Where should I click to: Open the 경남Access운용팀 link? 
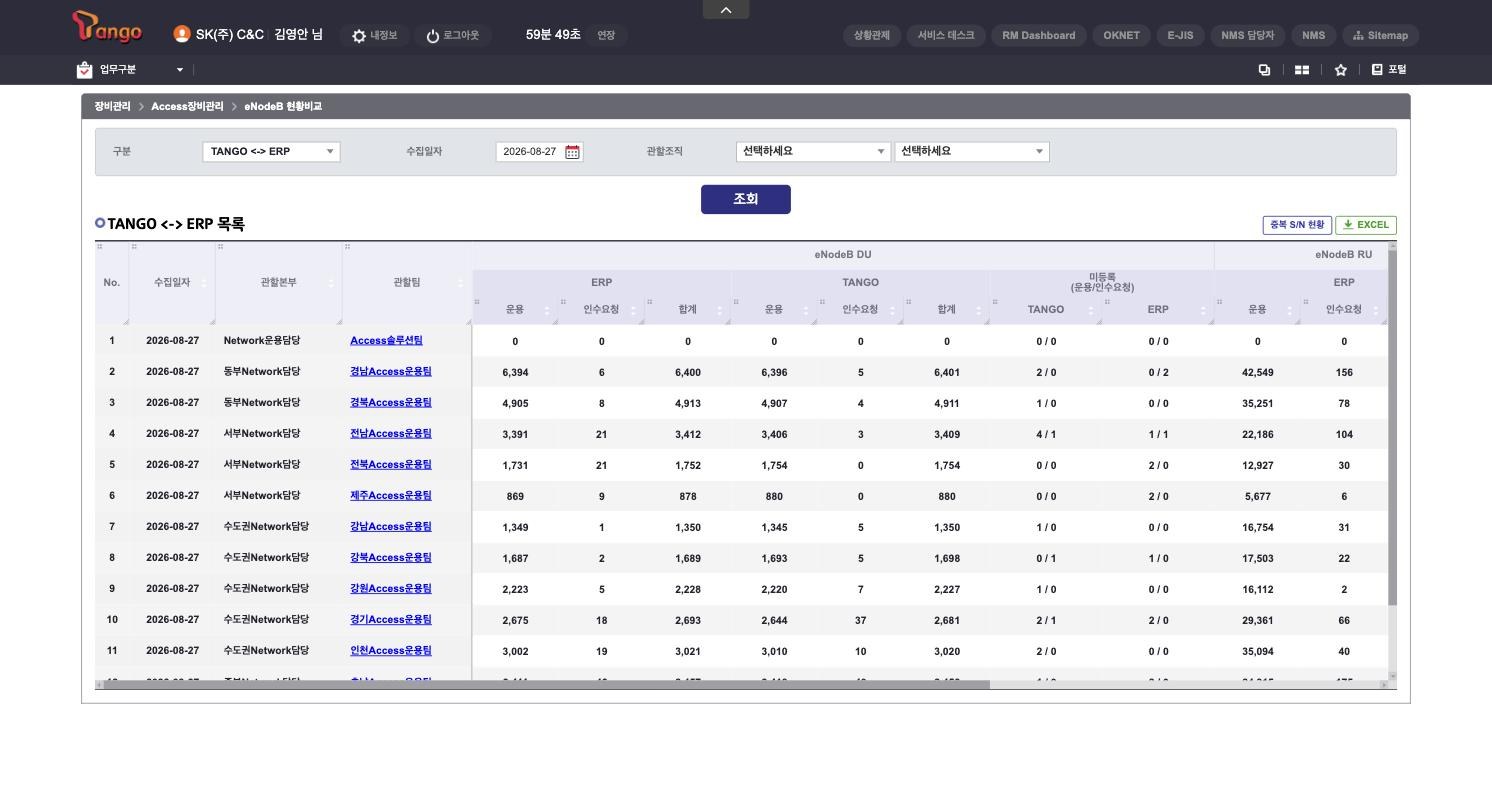pos(391,372)
